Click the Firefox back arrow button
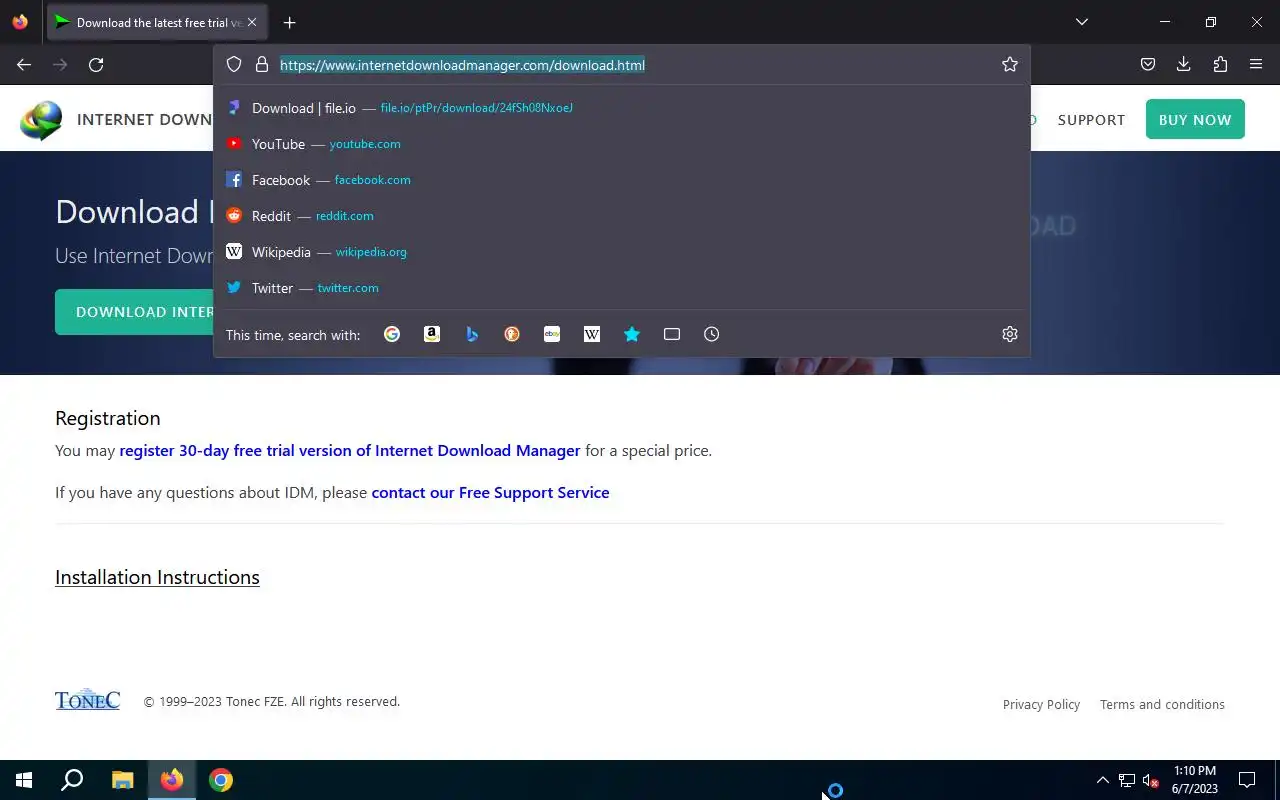Image resolution: width=1280 pixels, height=800 pixels. 24,65
